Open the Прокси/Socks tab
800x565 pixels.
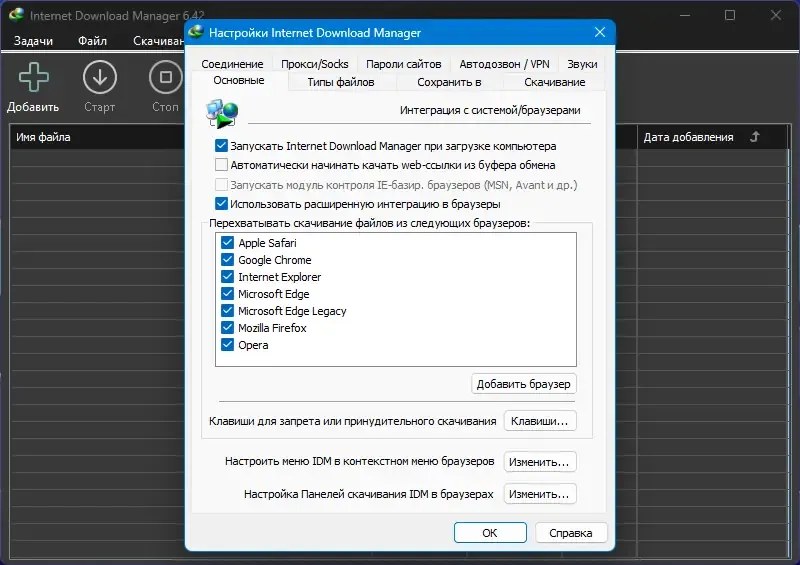pos(314,64)
